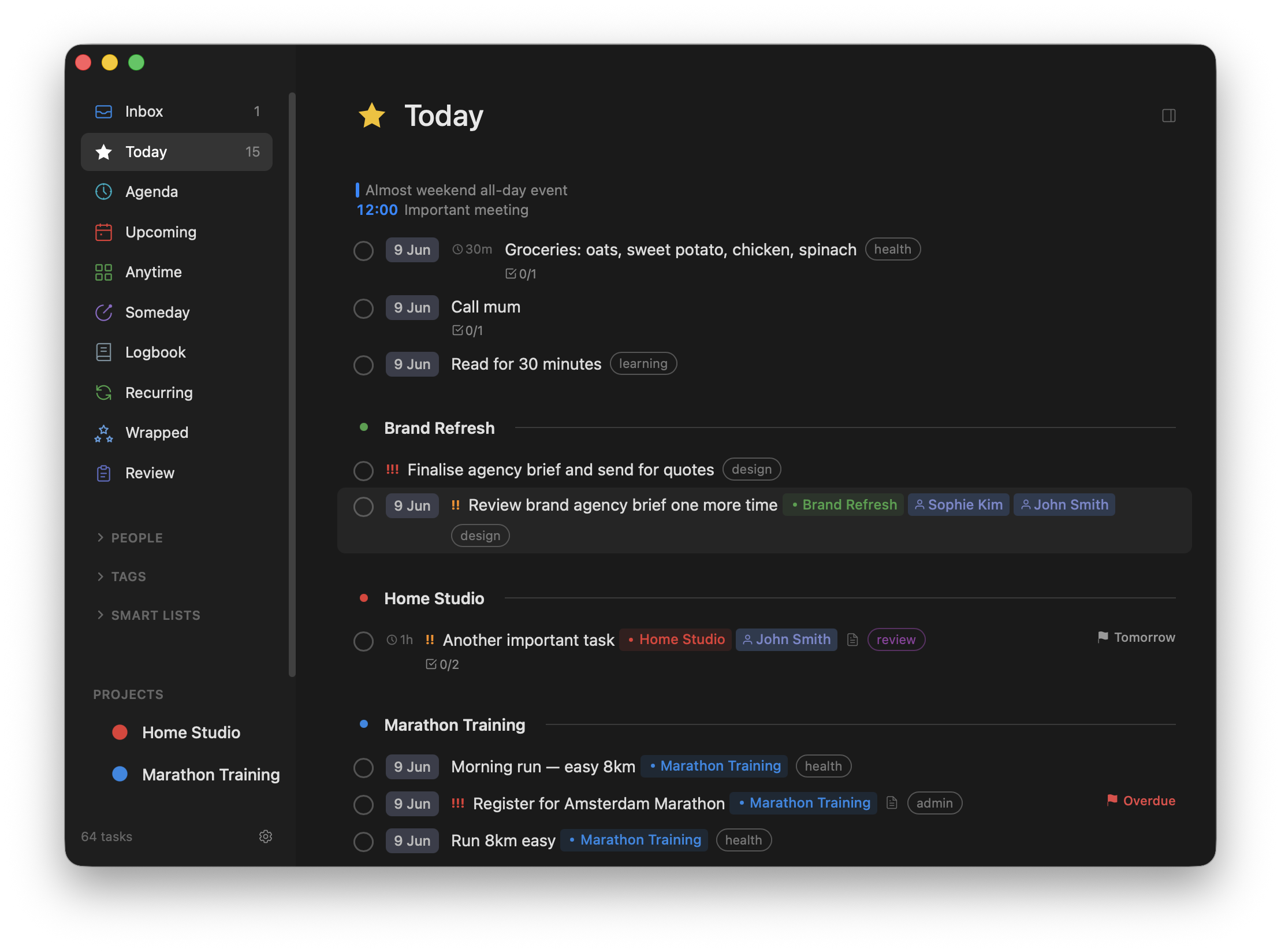The height and width of the screenshot is (952, 1281).
Task: Complete the Groceries task checkbox
Action: [363, 251]
